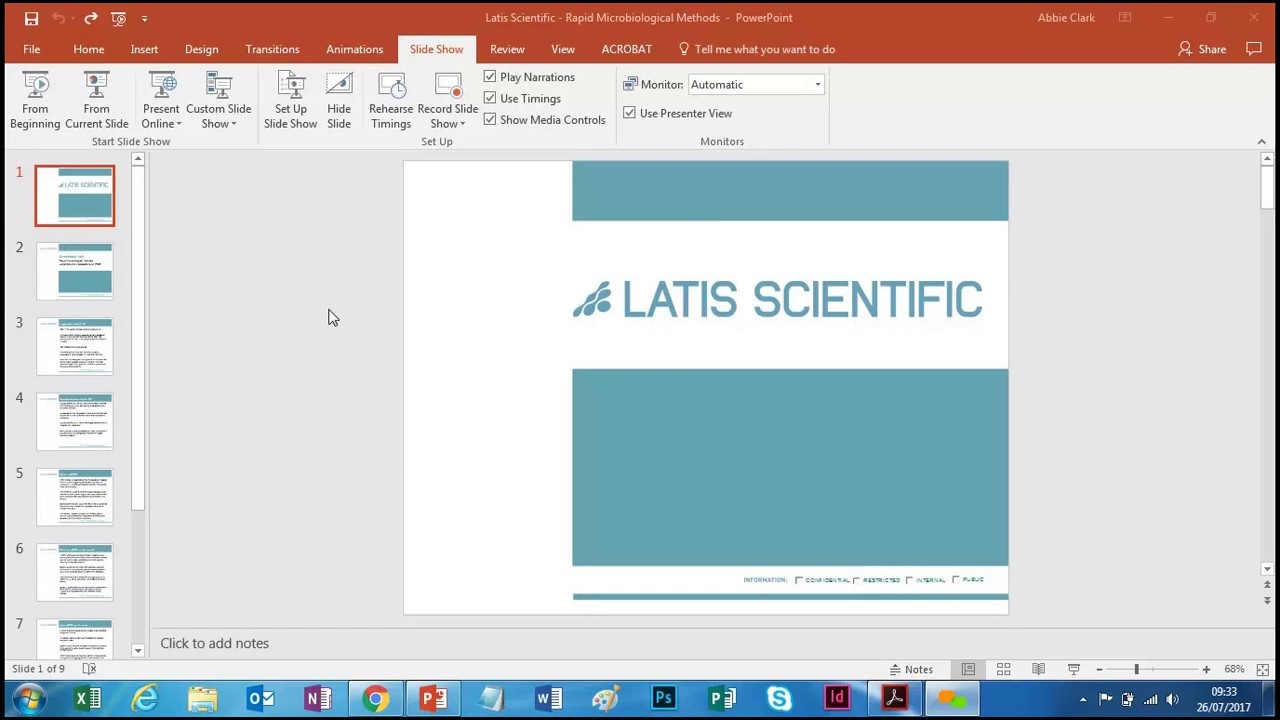Toggle the Notes button in status bar

click(x=911, y=669)
